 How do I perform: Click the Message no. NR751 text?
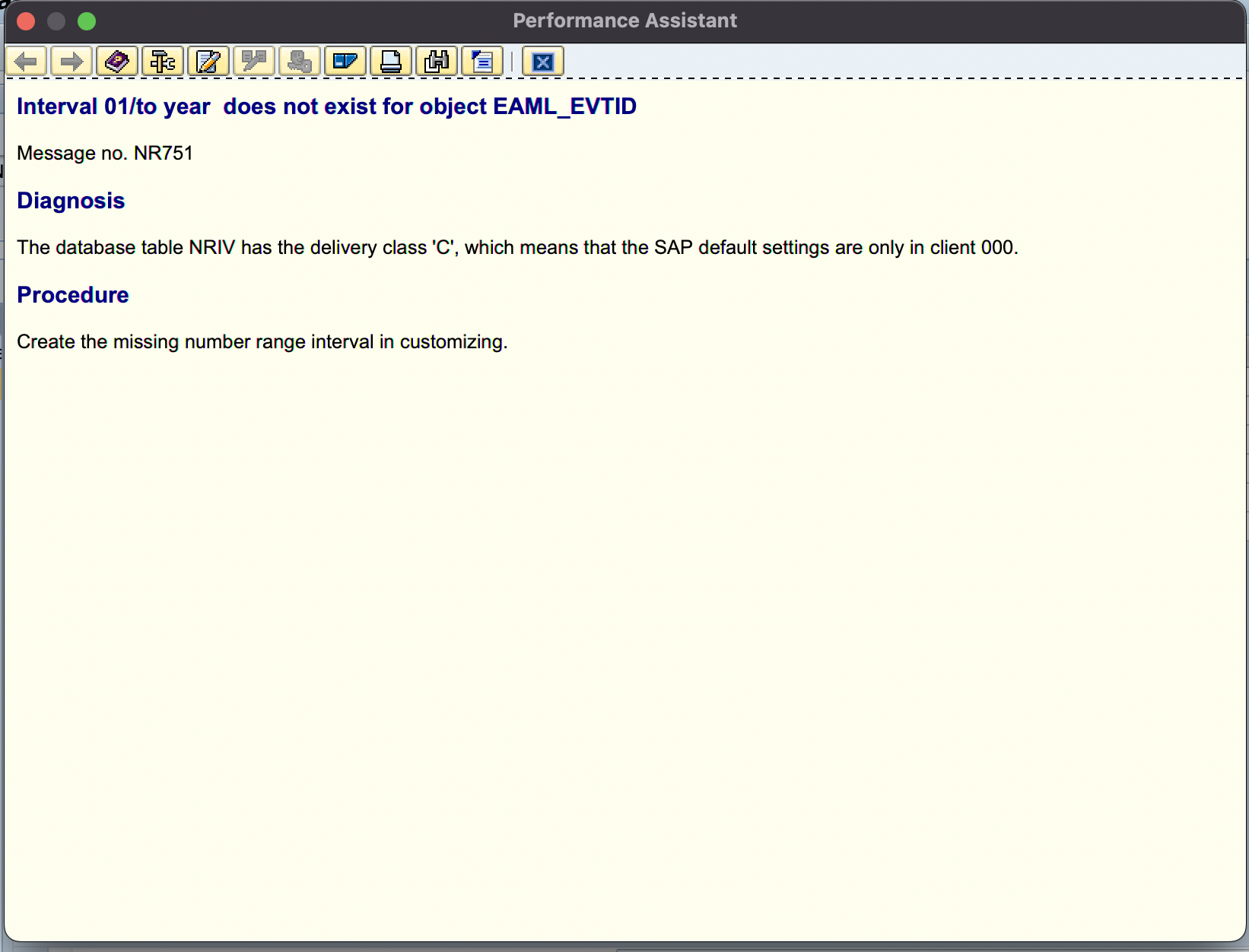[105, 154]
